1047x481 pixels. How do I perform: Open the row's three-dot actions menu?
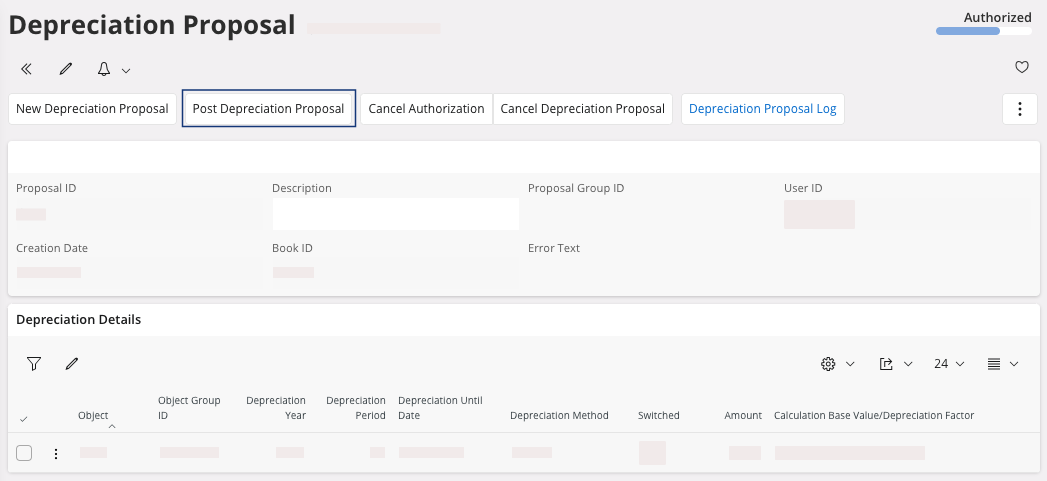tap(56, 453)
